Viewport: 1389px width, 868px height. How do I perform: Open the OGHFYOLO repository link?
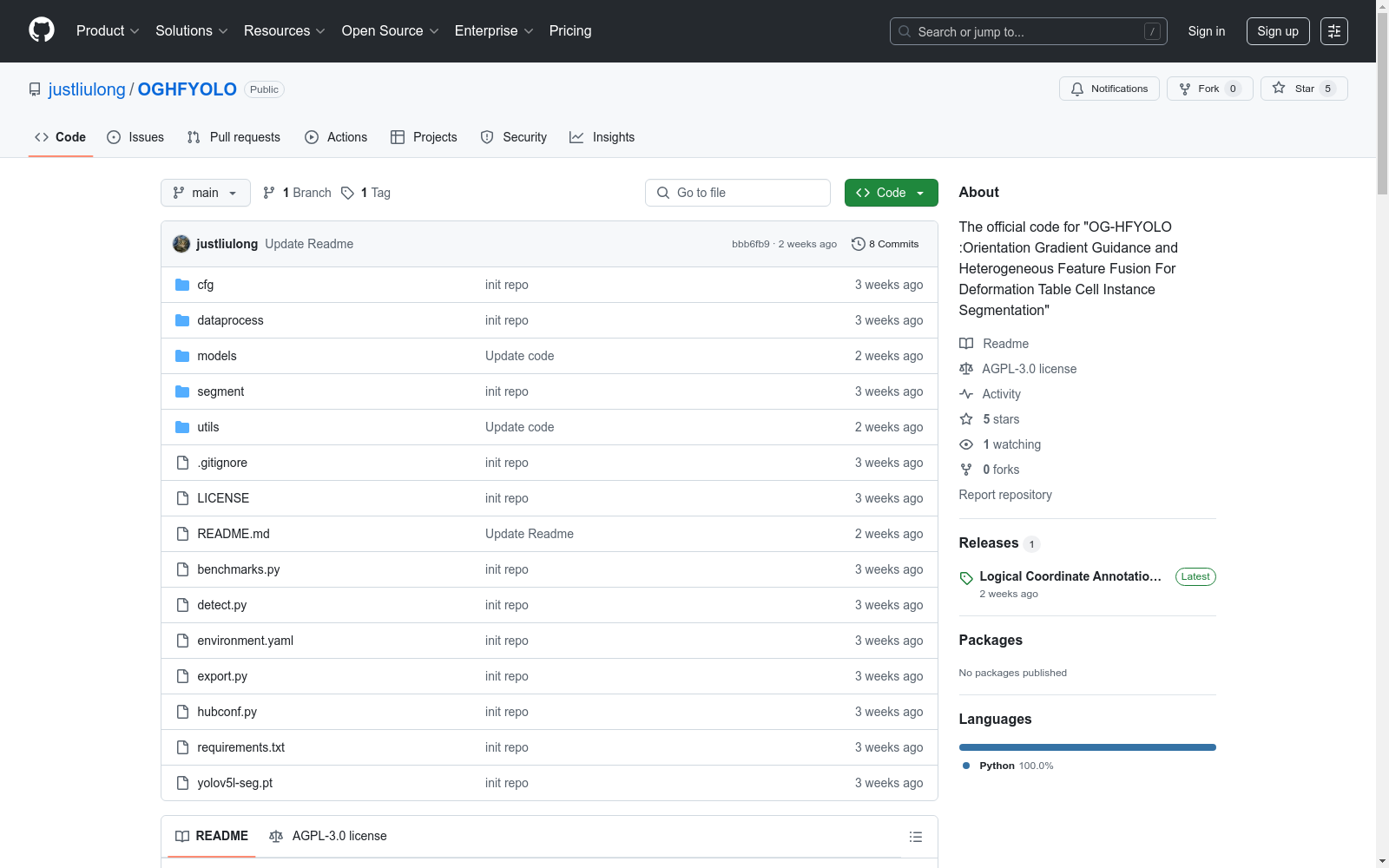point(188,89)
